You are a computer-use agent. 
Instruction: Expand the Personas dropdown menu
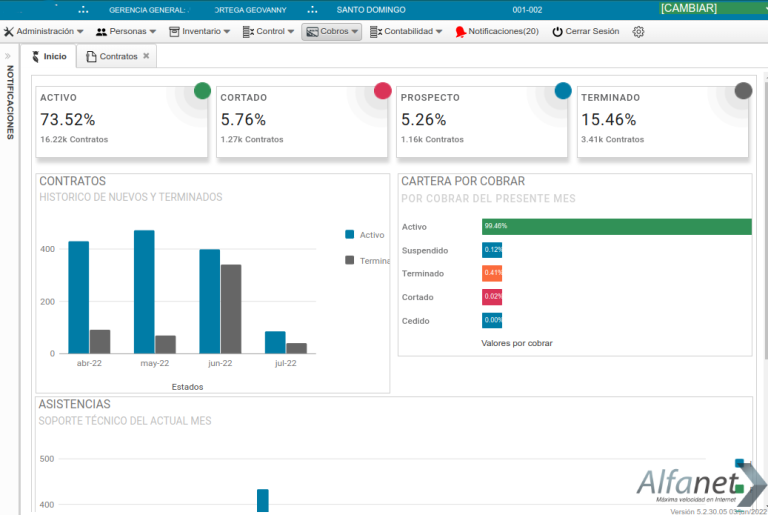[126, 32]
